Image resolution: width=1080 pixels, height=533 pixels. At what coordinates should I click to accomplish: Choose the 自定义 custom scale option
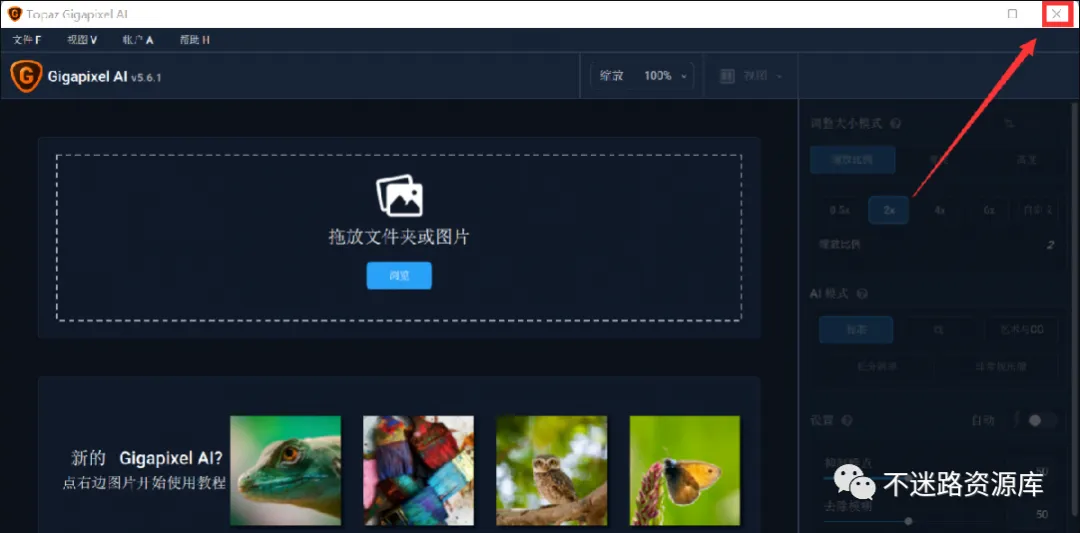click(x=1039, y=210)
